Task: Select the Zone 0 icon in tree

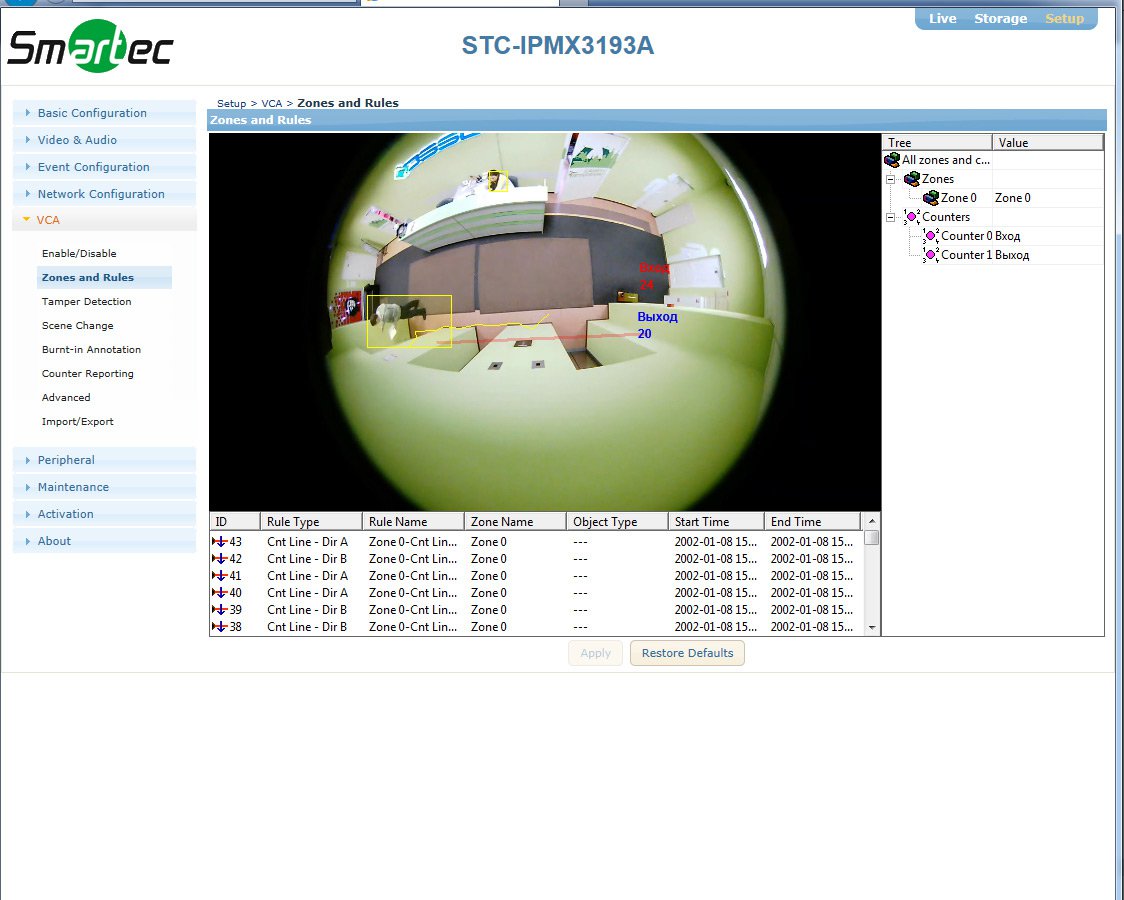Action: [x=930, y=198]
